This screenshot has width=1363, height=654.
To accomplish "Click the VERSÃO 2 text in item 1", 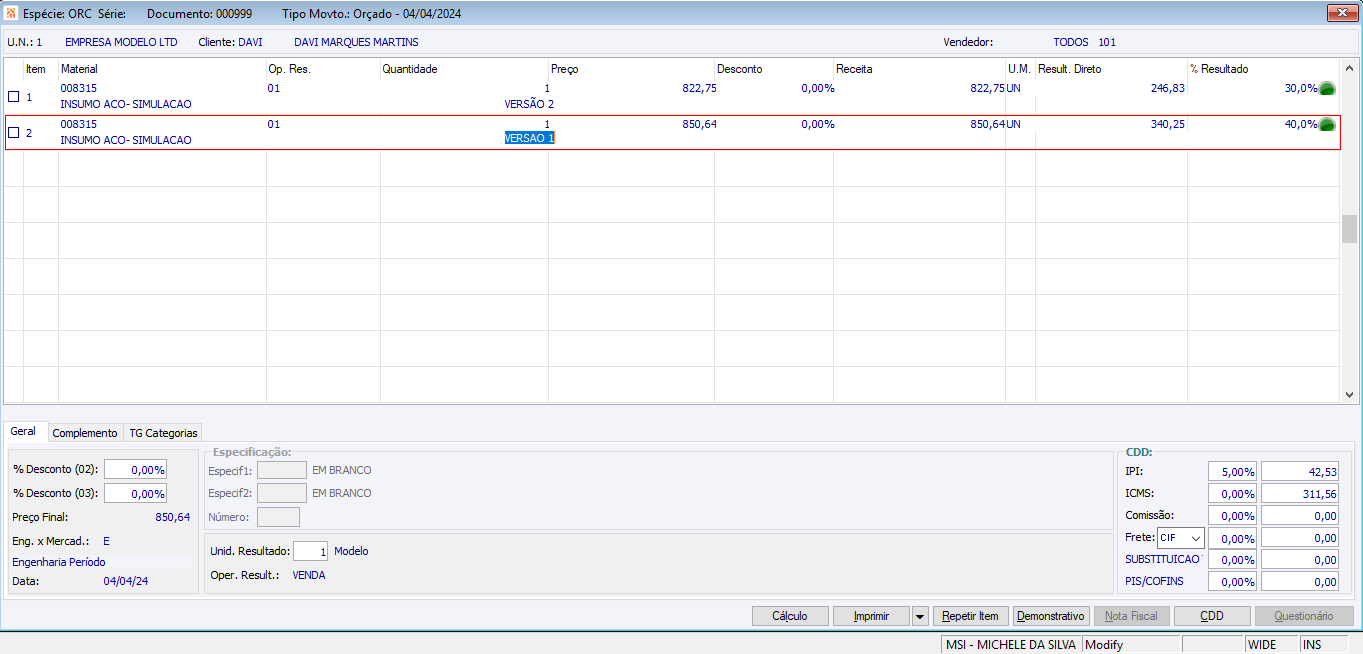I will tap(529, 104).
